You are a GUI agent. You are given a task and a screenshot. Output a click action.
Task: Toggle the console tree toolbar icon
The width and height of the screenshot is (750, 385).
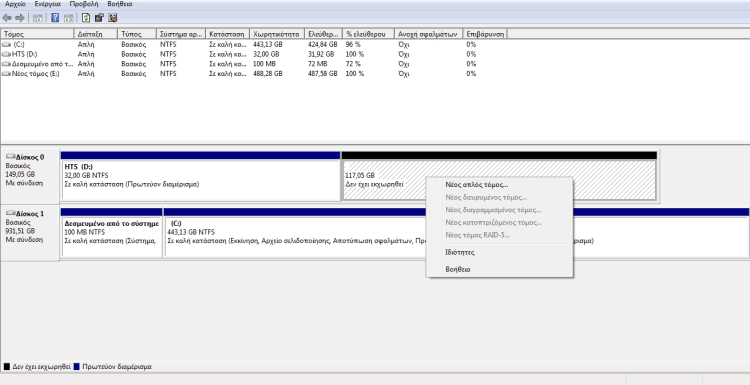click(38, 18)
